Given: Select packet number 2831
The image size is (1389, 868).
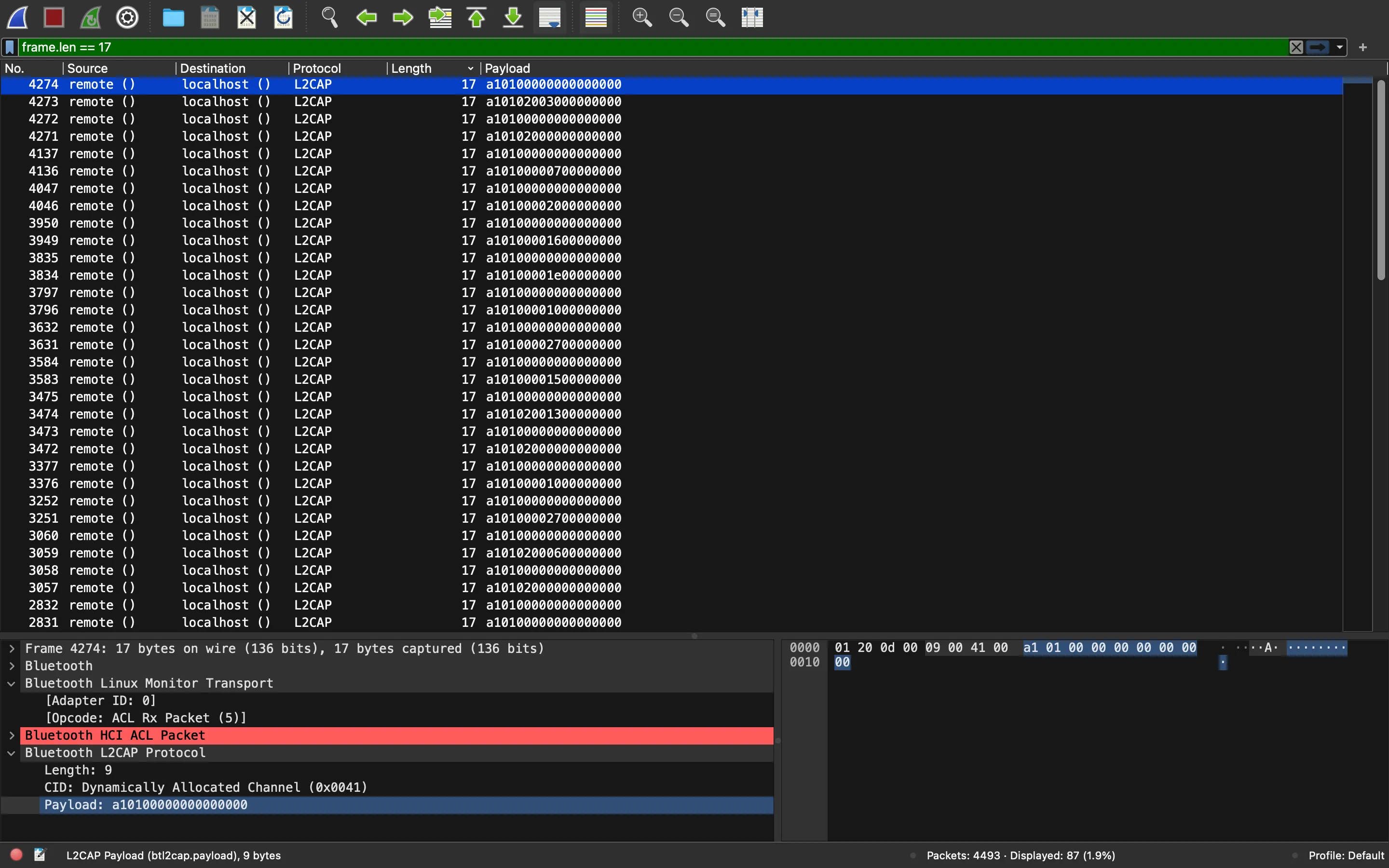Looking at the screenshot, I should 671,622.
